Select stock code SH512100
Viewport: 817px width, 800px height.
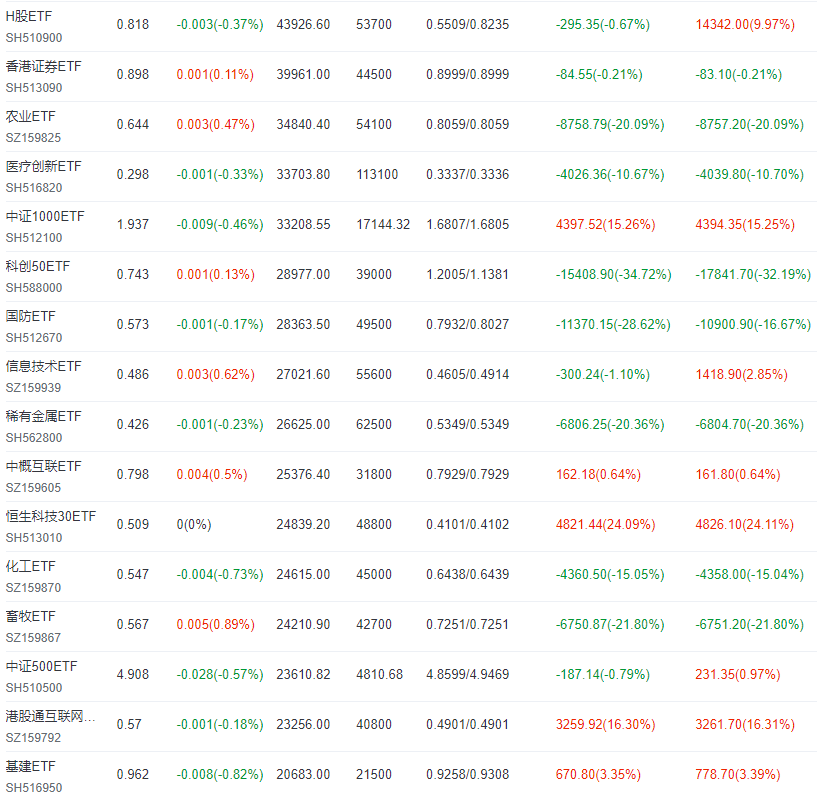34,238
